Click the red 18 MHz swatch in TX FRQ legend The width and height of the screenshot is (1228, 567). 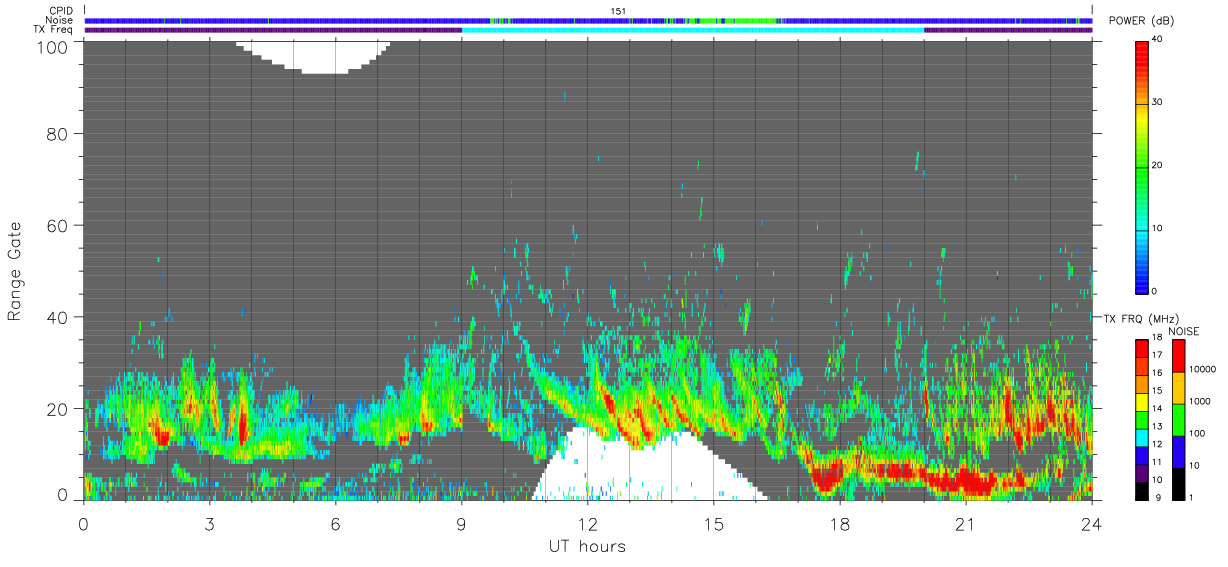pyautogui.click(x=1143, y=347)
